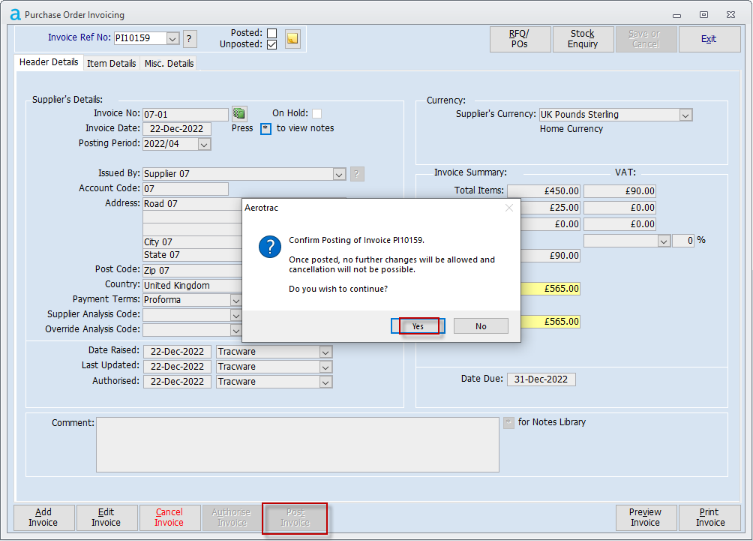Click the question mark beside Invoice Ref No
Viewport: 753px width, 541px height.
[x=189, y=38]
